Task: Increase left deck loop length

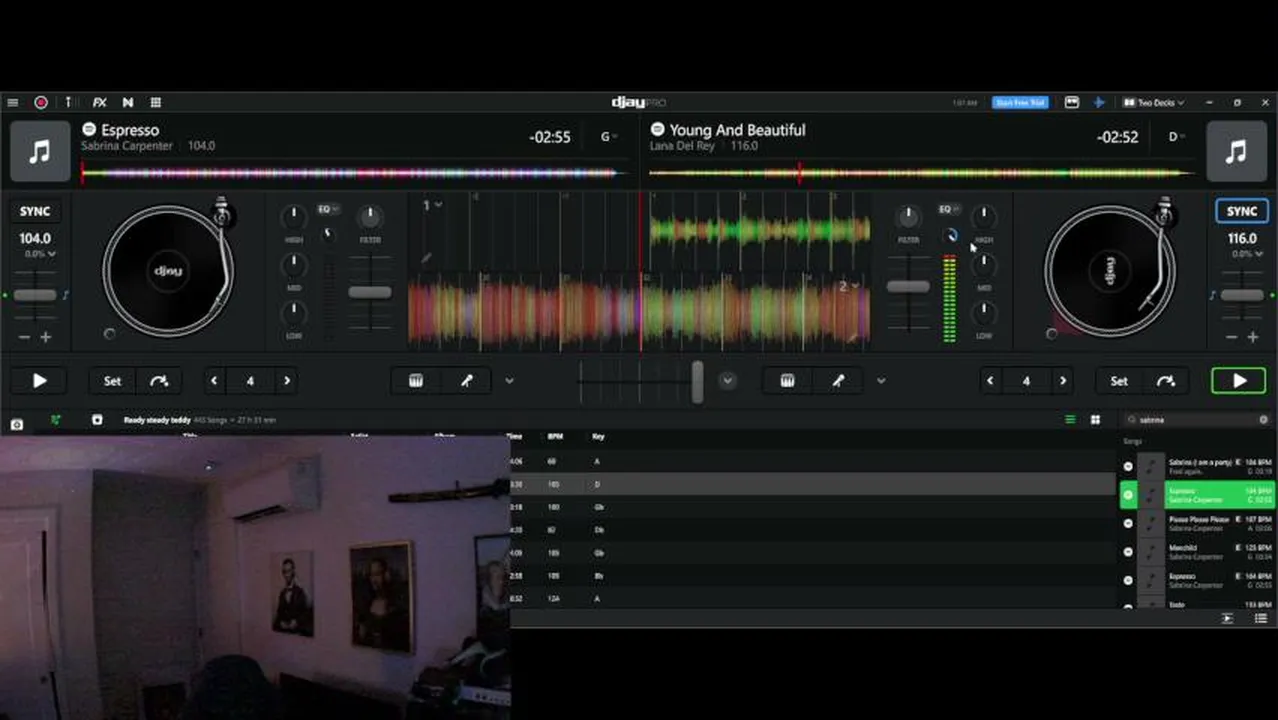Action: coord(287,381)
